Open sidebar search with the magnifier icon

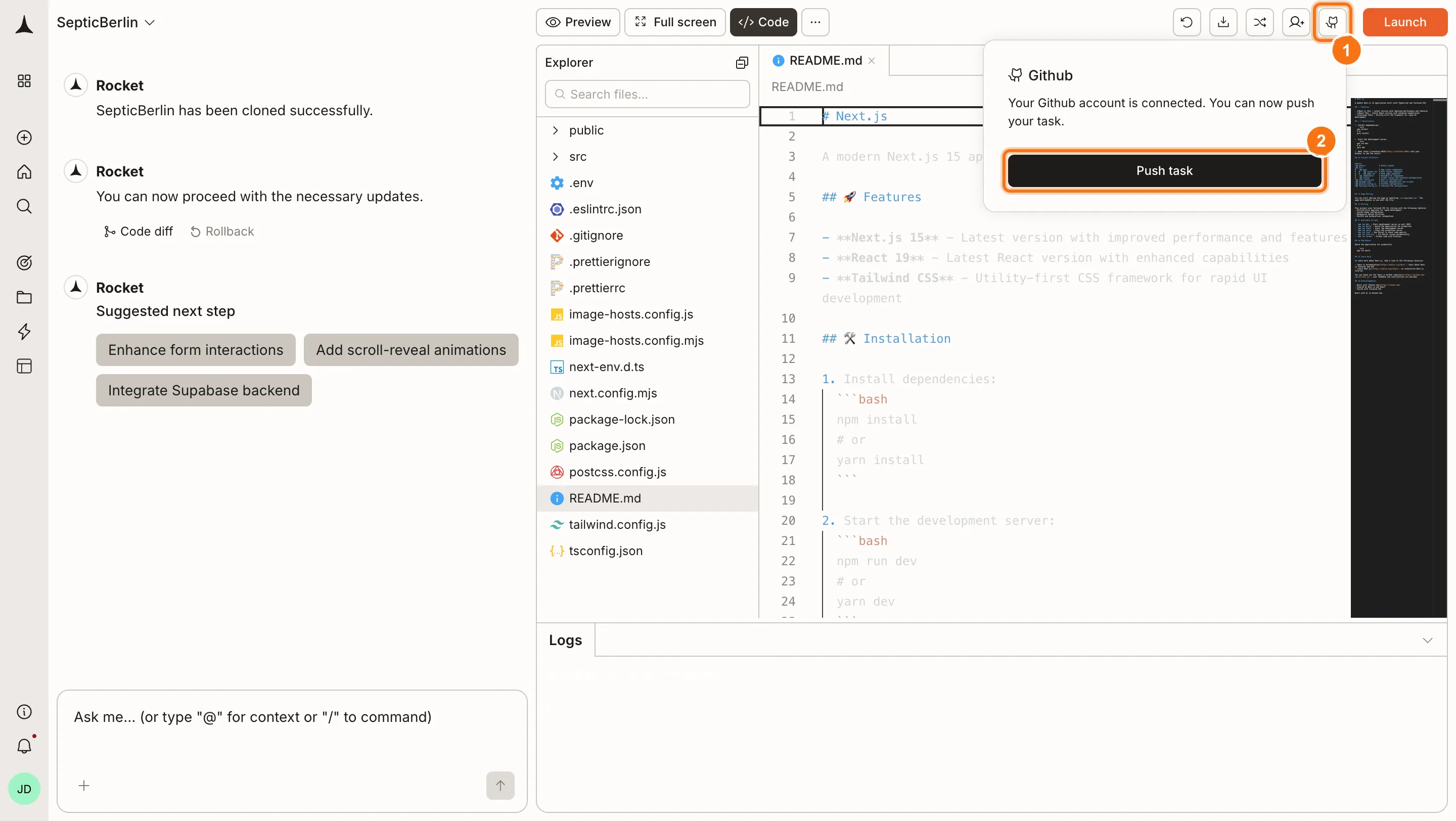point(24,206)
